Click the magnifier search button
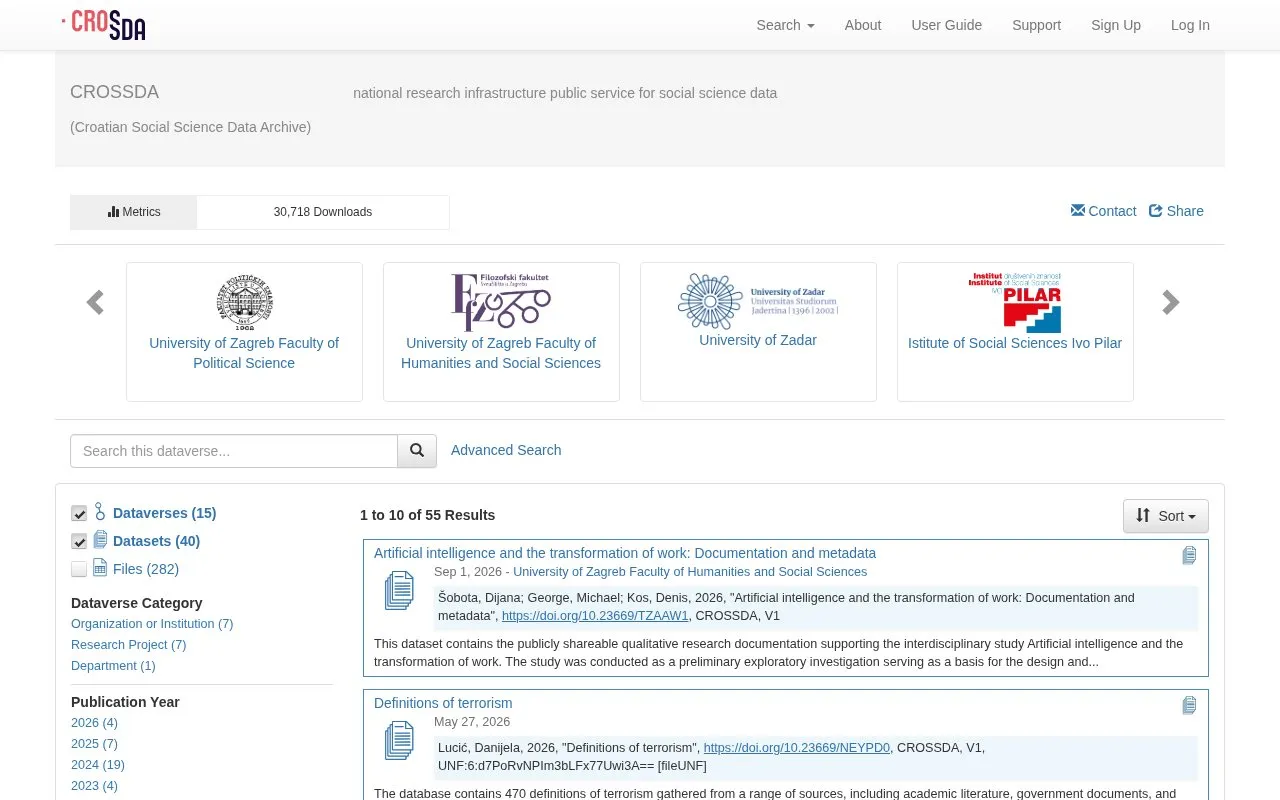 pyautogui.click(x=417, y=451)
